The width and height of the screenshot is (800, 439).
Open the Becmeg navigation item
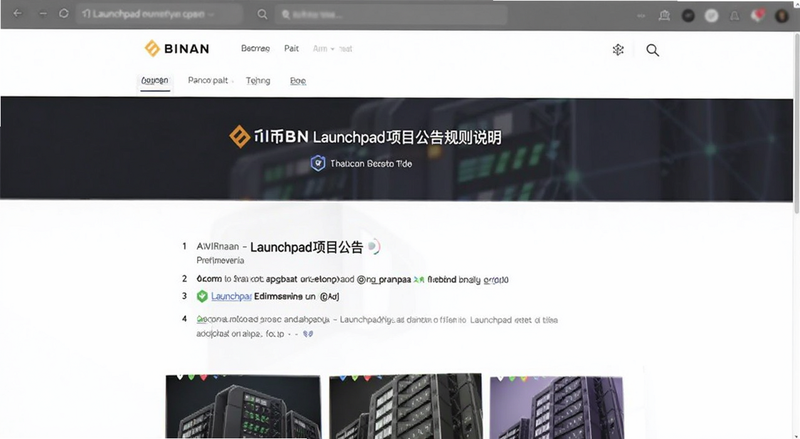point(255,48)
